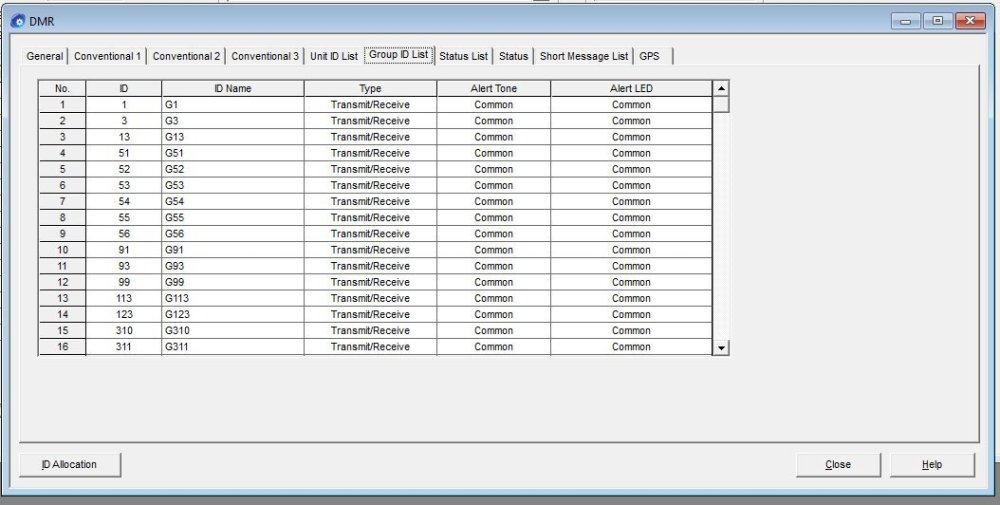The height and width of the screenshot is (505, 1000).
Task: Click the ID Name column header
Action: point(232,89)
